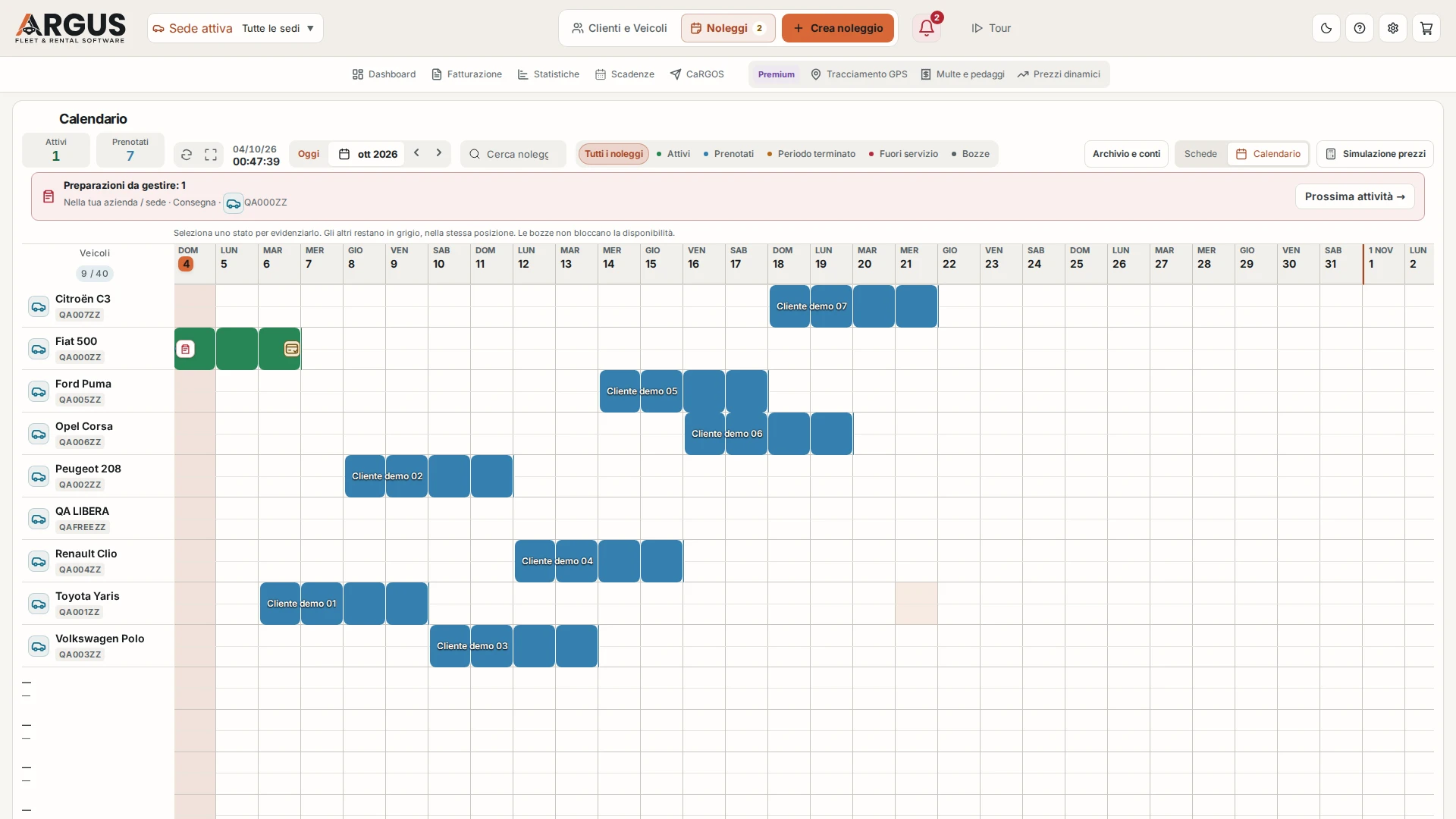Open the Dashboard menu item
This screenshot has height=819, width=1456.
point(384,74)
